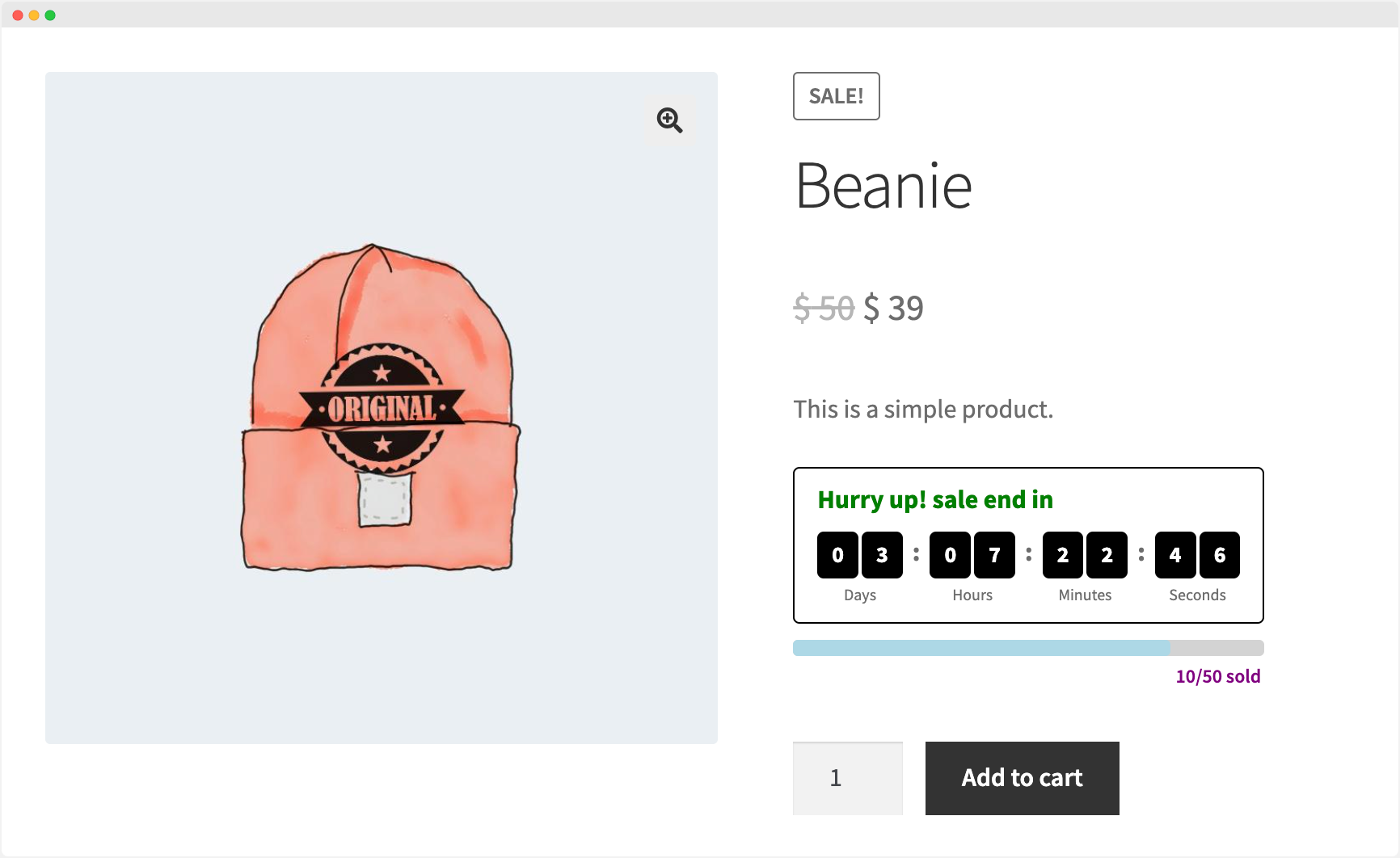1400x858 pixels.
Task: Click the image zoom magnifier icon
Action: click(669, 120)
